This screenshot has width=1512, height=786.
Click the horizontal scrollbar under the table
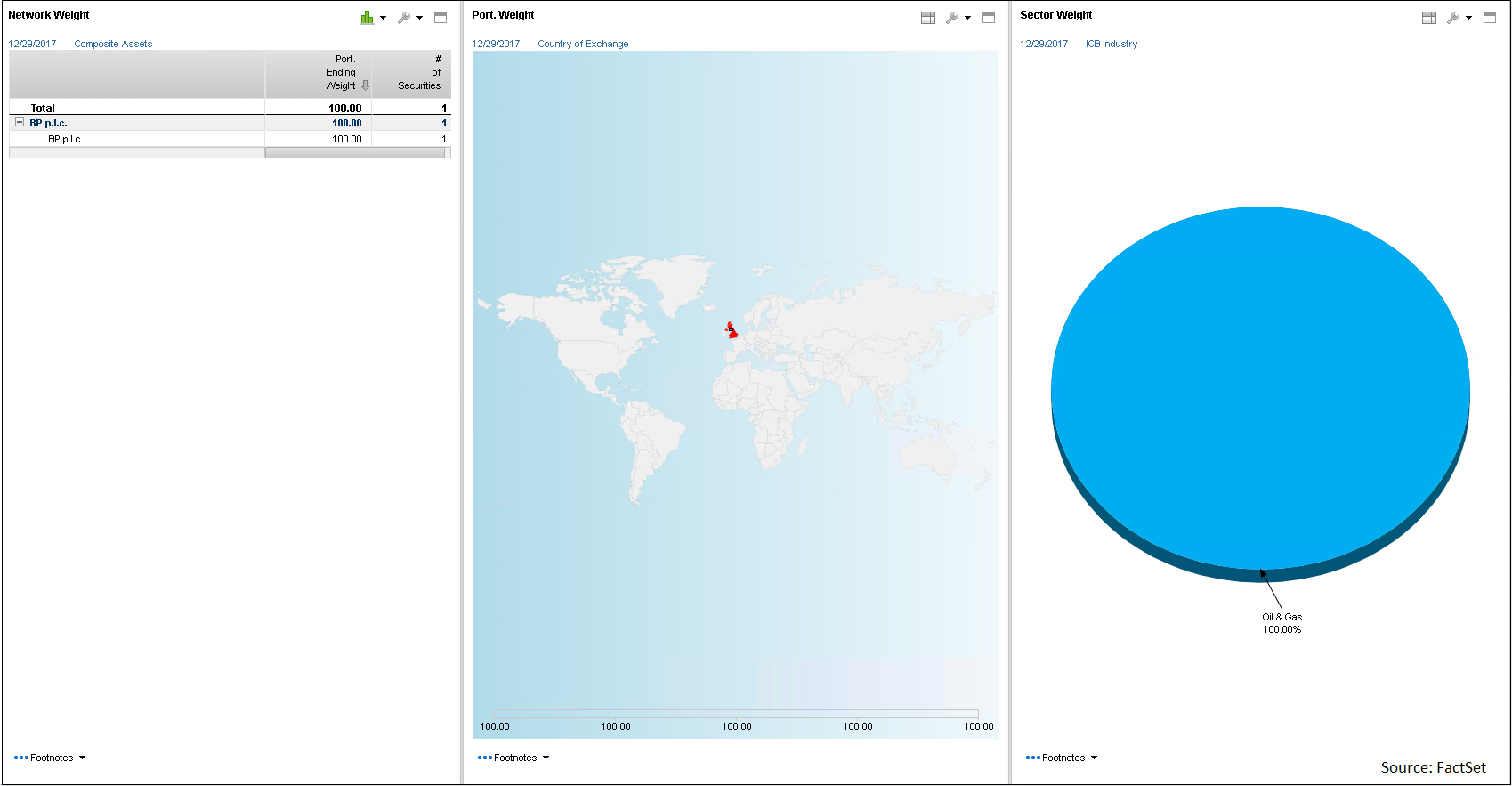tap(354, 153)
